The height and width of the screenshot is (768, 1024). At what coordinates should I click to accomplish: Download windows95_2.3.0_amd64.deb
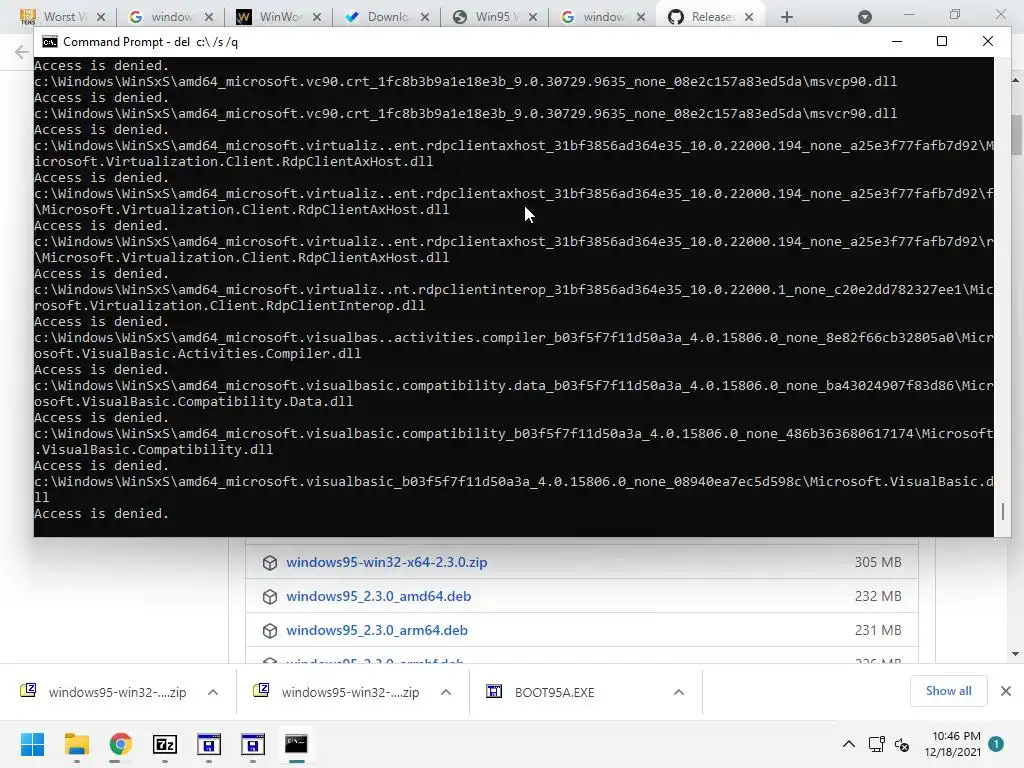[378, 596]
